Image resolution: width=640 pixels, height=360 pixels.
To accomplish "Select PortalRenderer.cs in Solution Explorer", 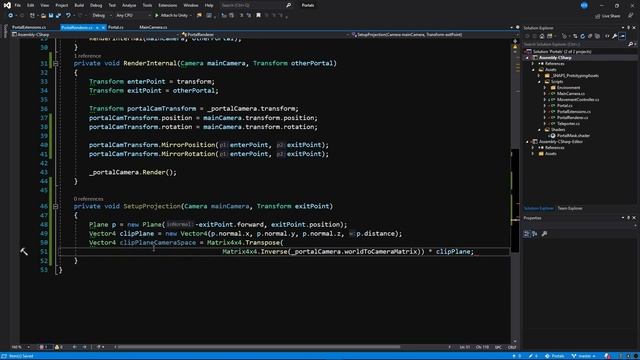I will (573, 118).
